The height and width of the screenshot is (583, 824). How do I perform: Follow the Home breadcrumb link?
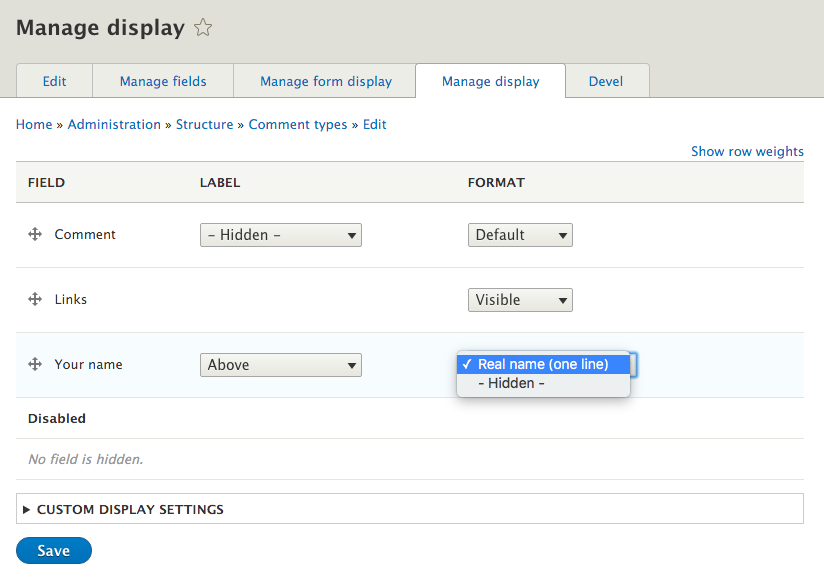[x=34, y=124]
